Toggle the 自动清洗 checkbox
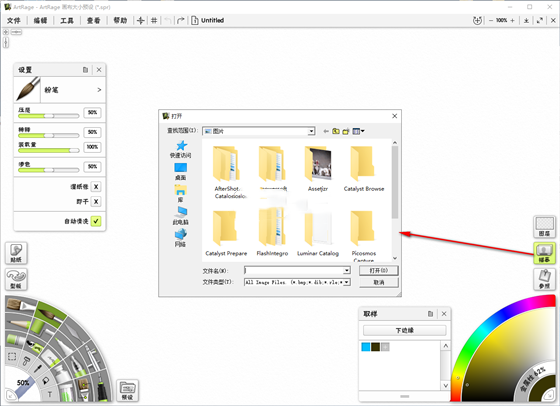560x406 pixels. (x=96, y=221)
